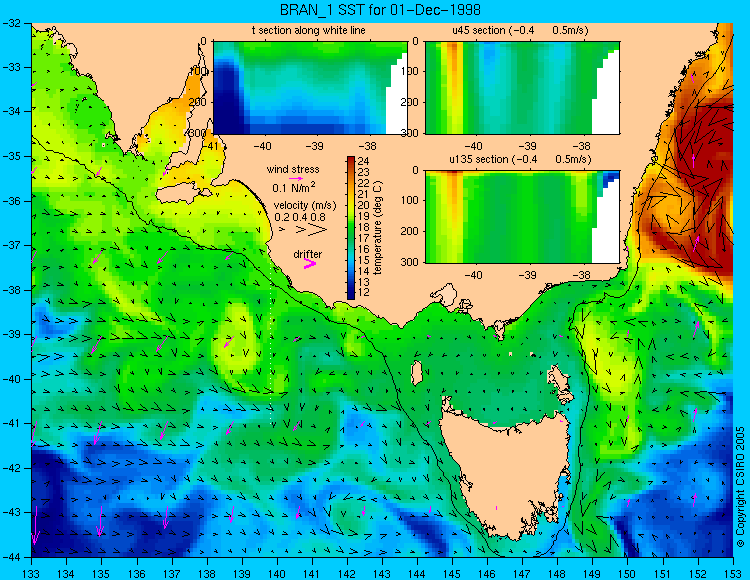Click the 'temperature (deg C)' colorbar label

(378, 228)
